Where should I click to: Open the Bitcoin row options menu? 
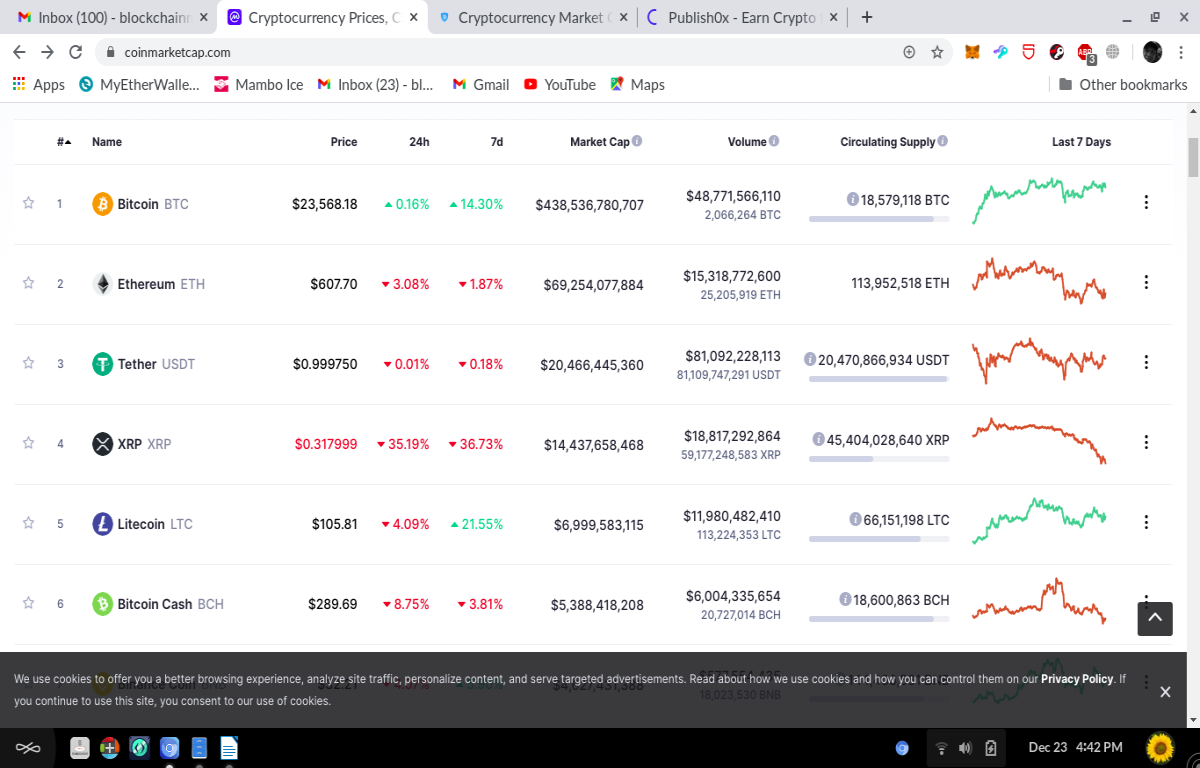coord(1146,203)
